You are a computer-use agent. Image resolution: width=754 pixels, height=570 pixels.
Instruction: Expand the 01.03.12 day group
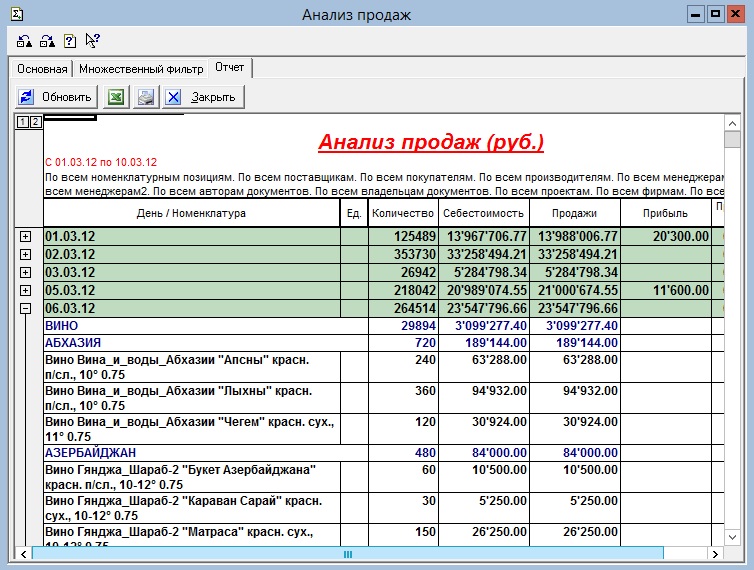(25, 237)
